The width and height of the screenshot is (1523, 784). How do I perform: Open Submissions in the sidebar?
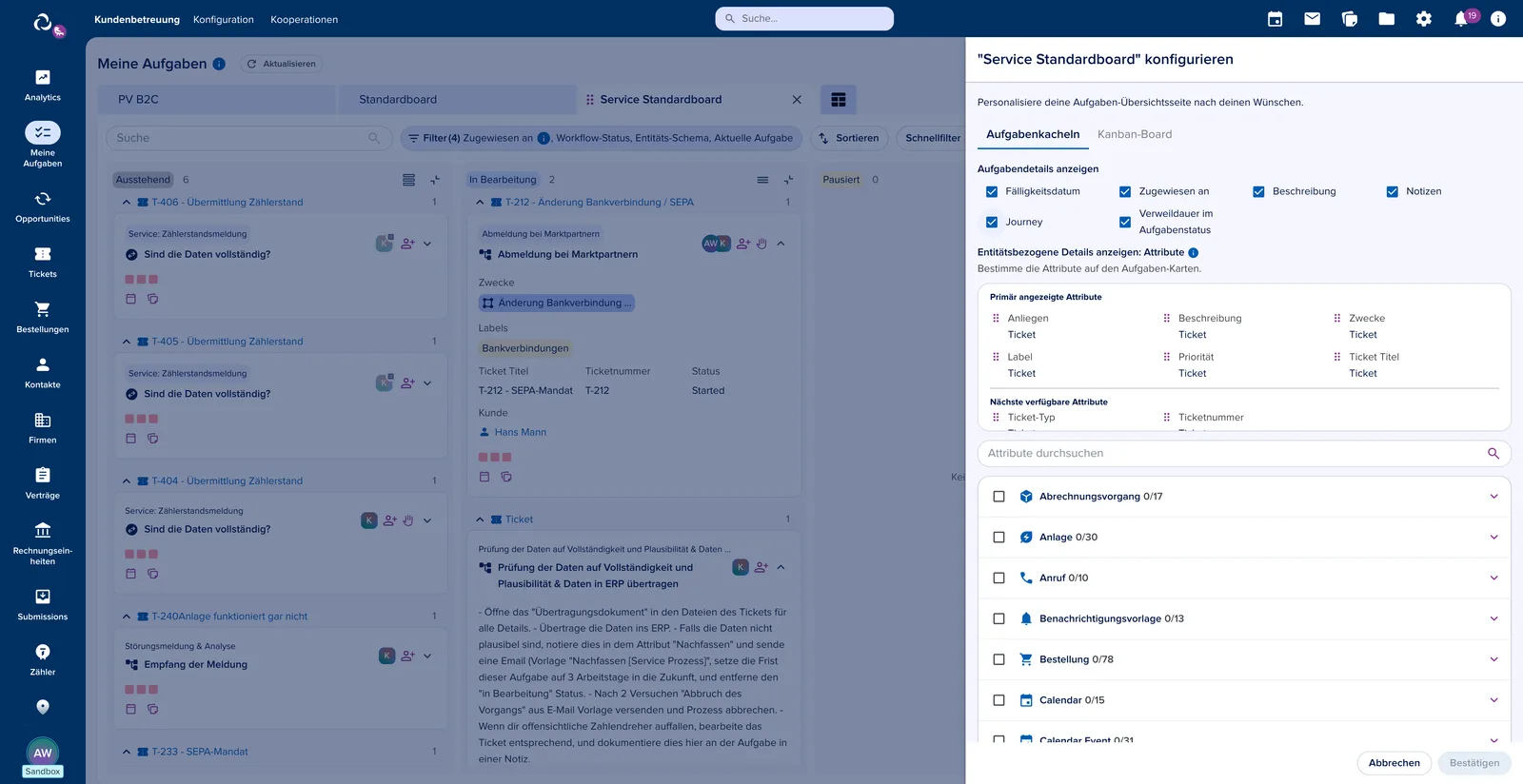[x=42, y=604]
